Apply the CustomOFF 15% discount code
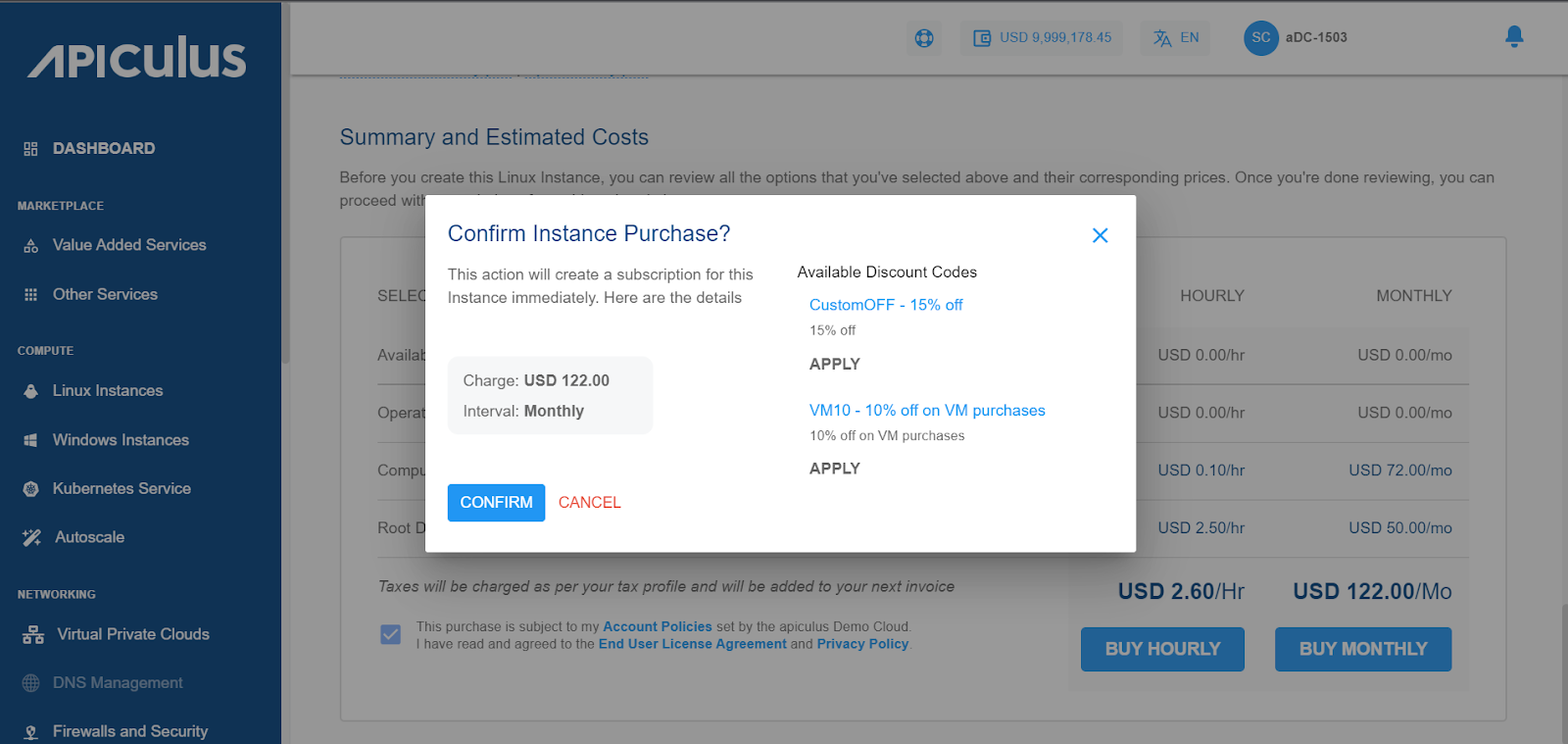The height and width of the screenshot is (744, 1568). (x=834, y=364)
